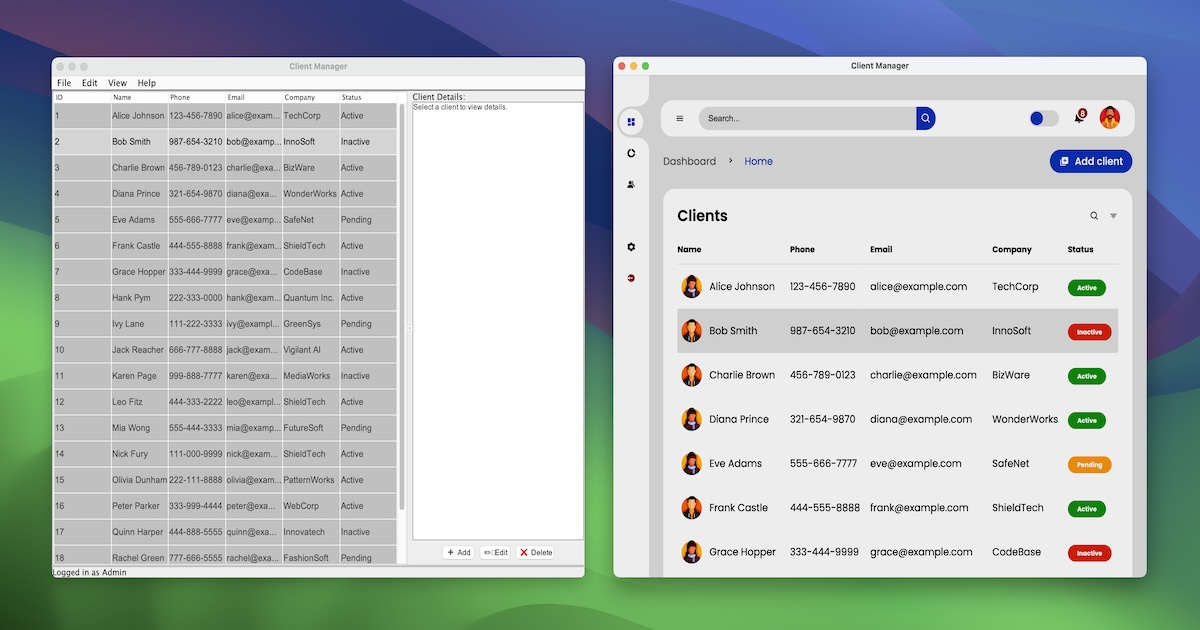Open the dashboard grid icon in sidebar
Screen dimensions: 1200x630
tap(631, 122)
